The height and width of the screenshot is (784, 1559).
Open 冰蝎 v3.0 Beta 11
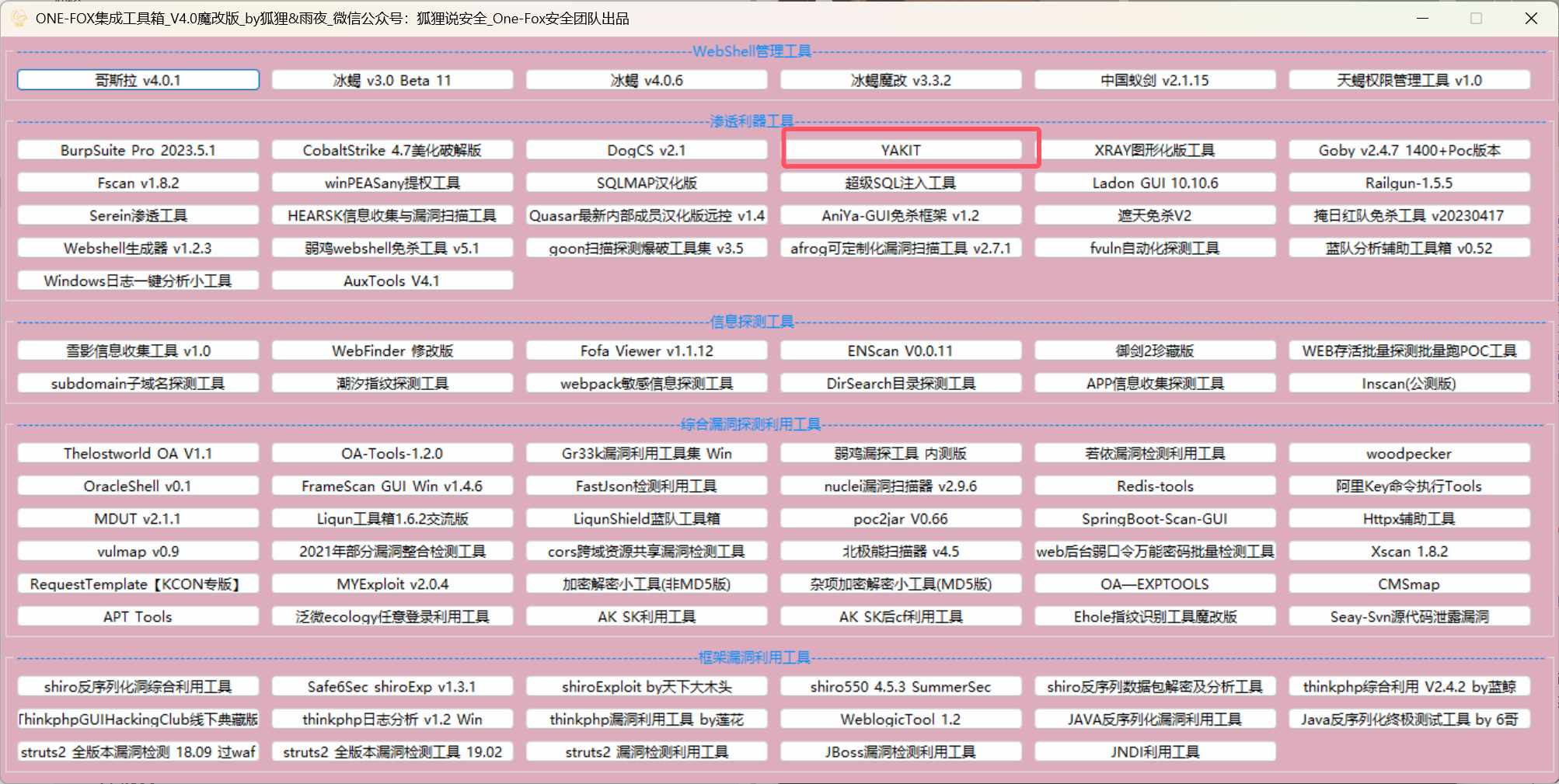392,80
